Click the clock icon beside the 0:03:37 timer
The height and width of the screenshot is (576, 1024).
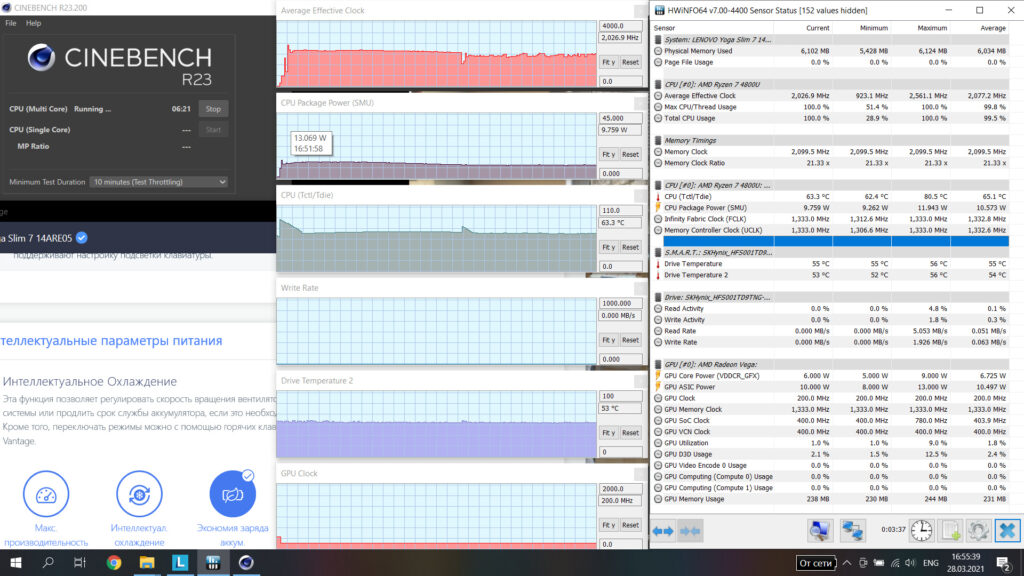tap(921, 530)
